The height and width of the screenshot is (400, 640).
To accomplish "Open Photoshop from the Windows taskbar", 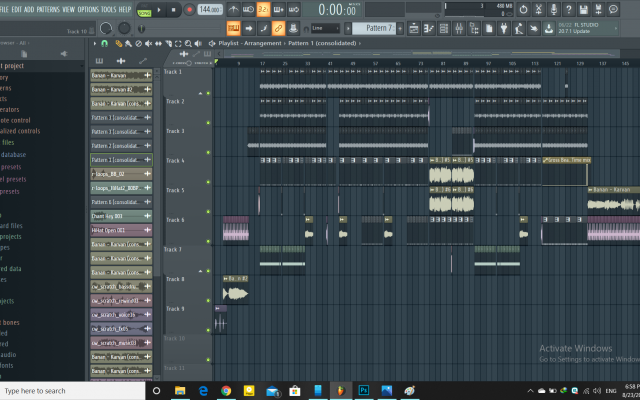I will [363, 391].
